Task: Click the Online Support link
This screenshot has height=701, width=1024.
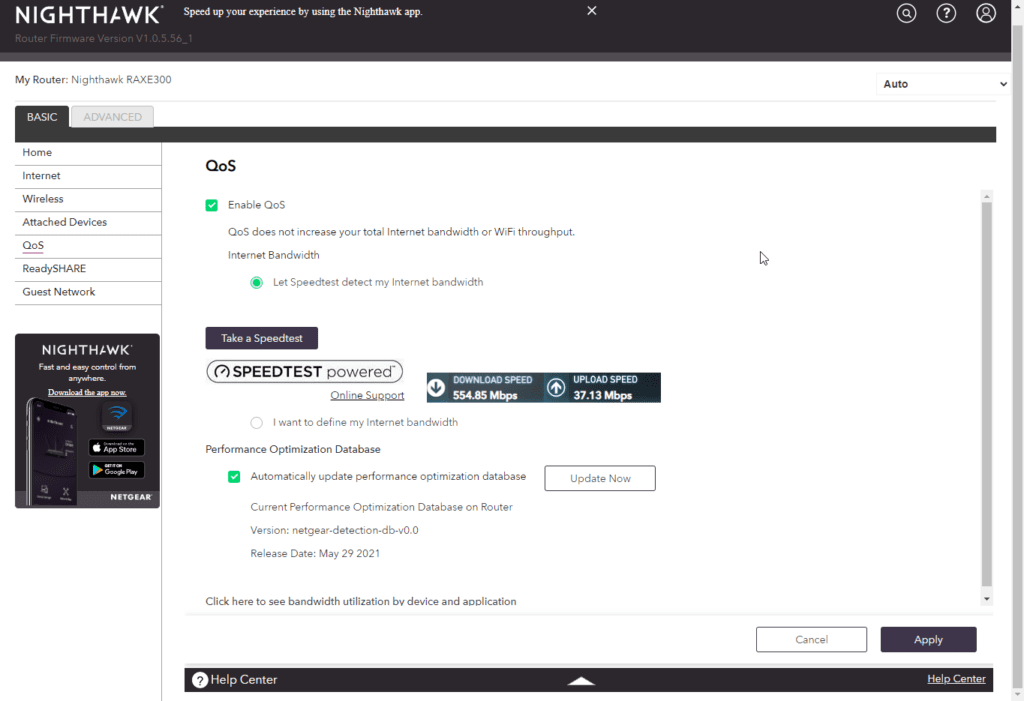Action: tap(367, 396)
